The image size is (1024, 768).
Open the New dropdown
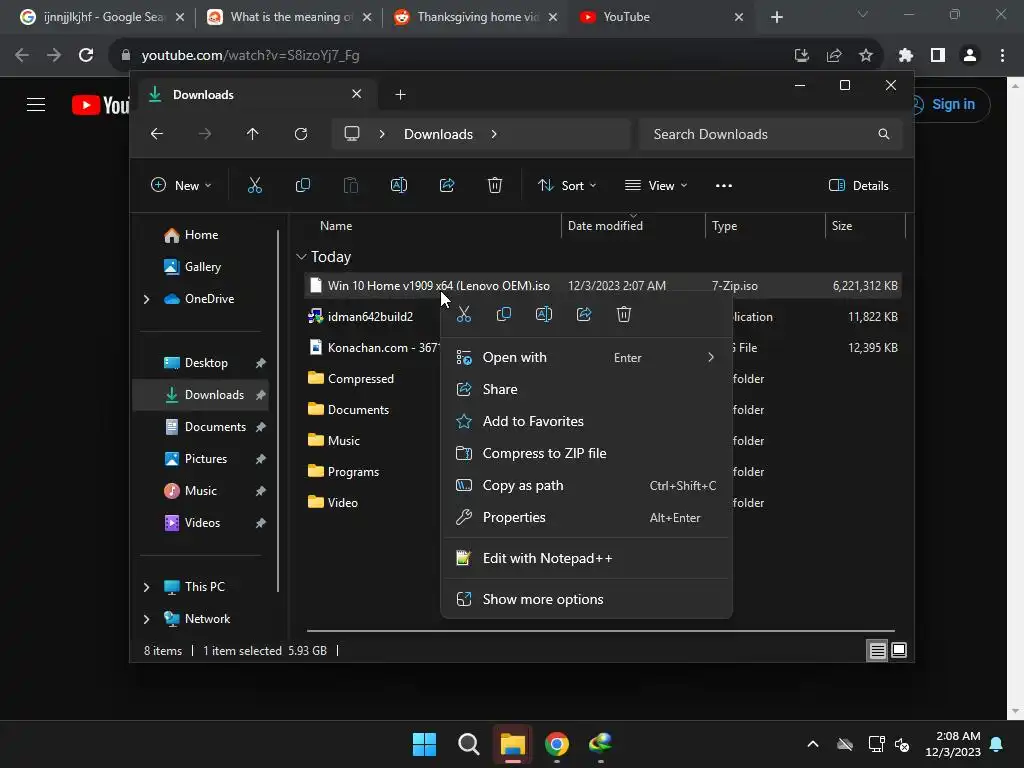pyautogui.click(x=181, y=186)
